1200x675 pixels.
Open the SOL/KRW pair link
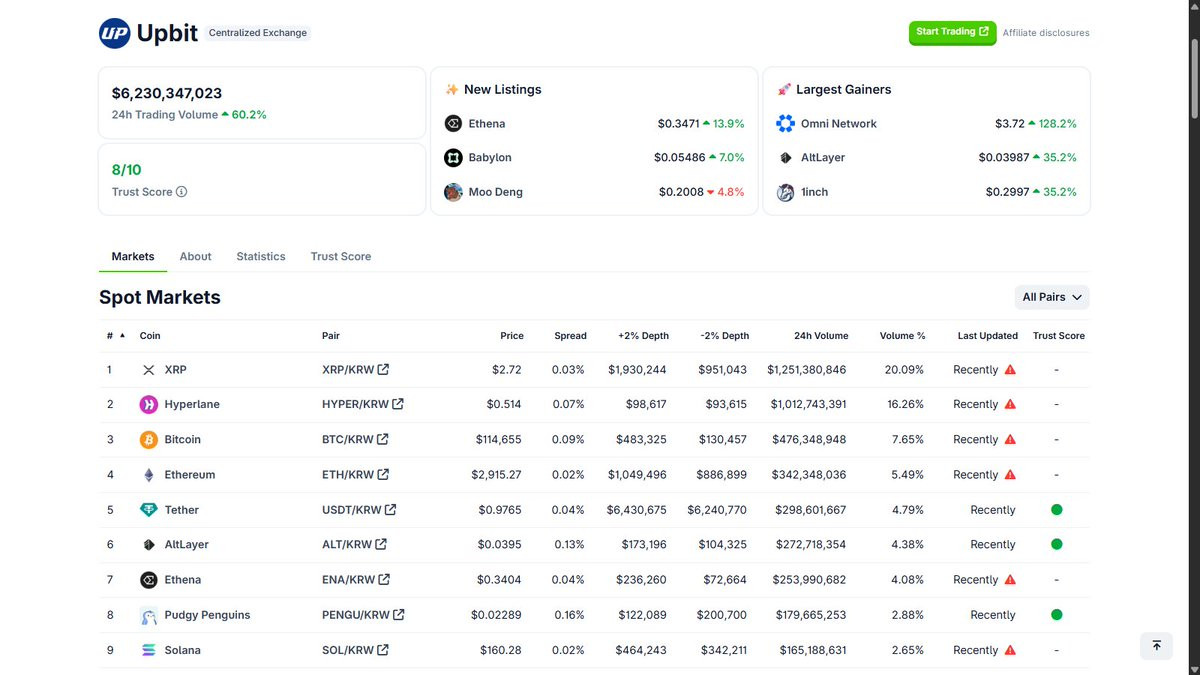(355, 650)
